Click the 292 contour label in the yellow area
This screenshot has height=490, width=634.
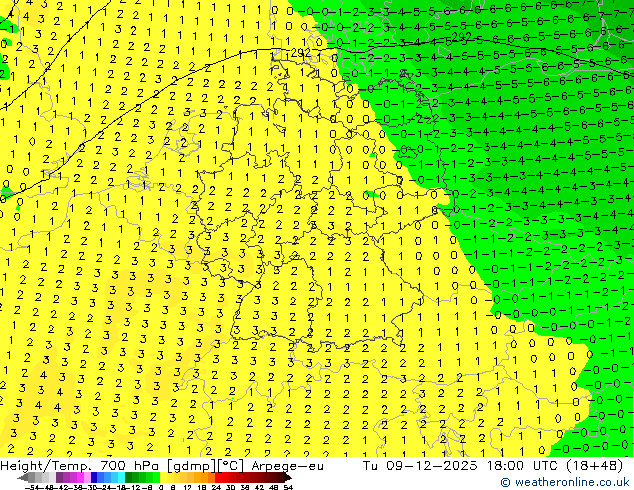[300, 53]
